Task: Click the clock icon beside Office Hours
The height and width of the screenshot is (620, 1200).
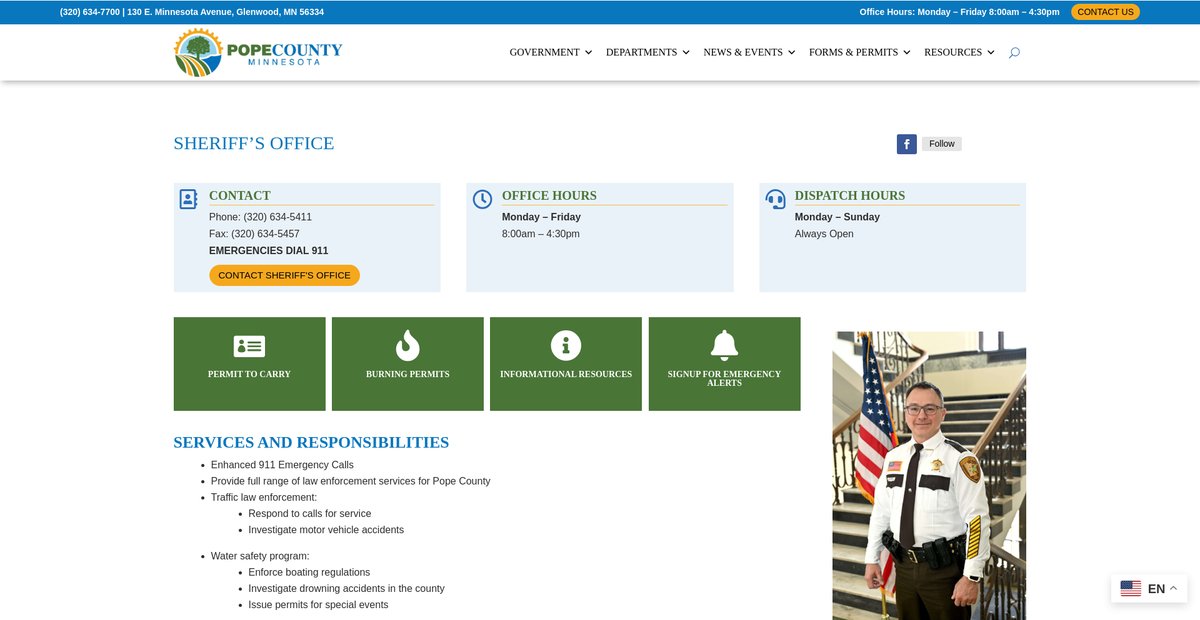Action: (482, 199)
